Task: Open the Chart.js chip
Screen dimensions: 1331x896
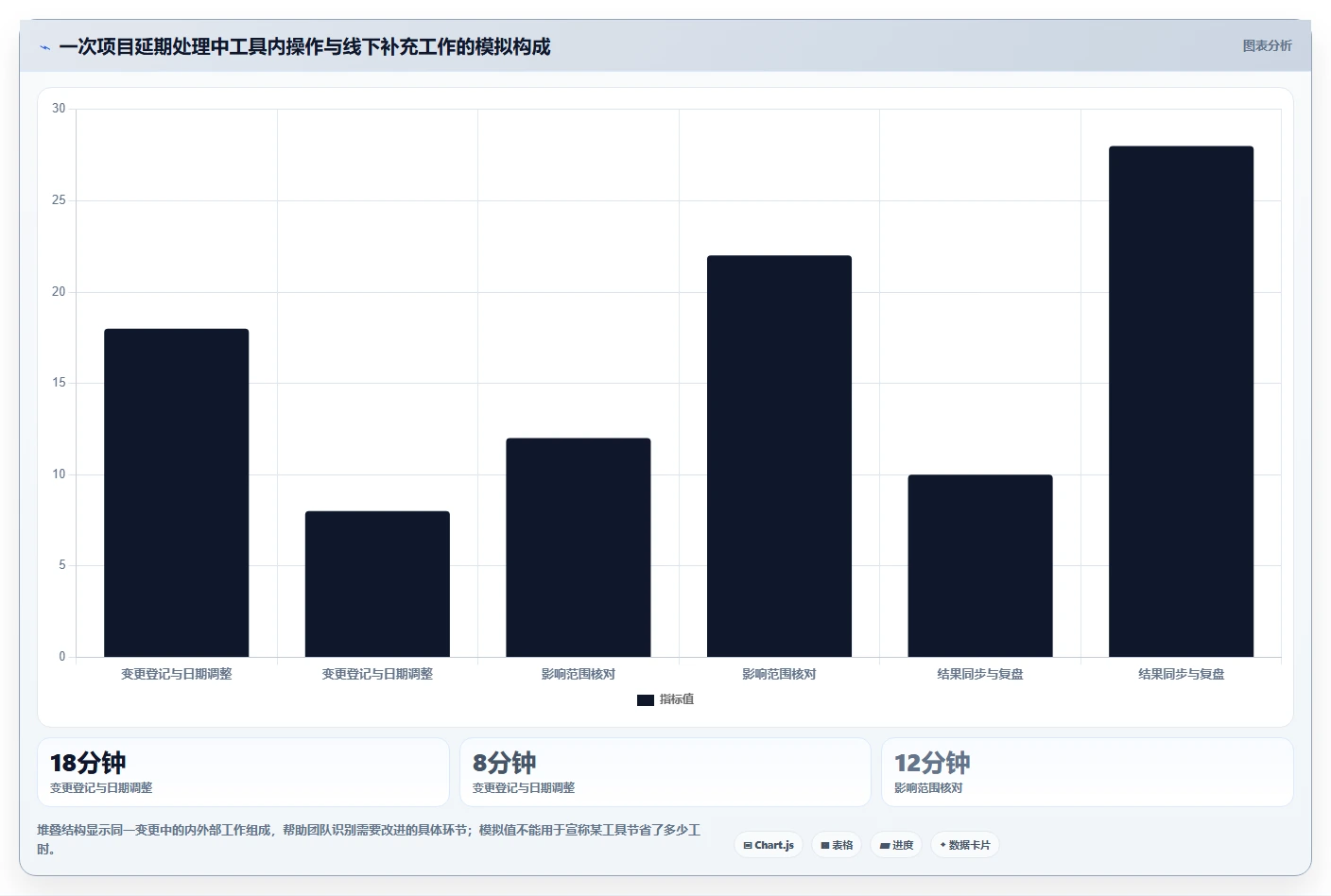Action: click(769, 845)
